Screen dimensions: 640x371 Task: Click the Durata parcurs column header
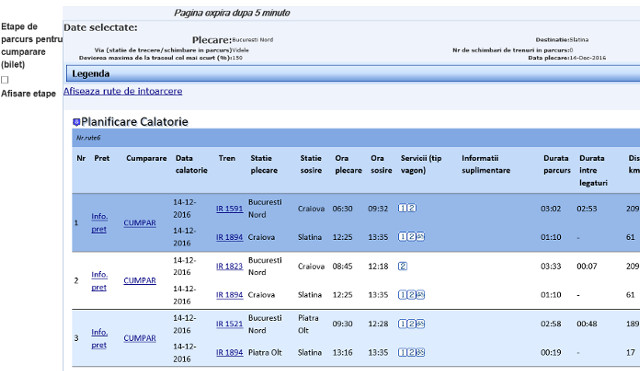[557, 164]
